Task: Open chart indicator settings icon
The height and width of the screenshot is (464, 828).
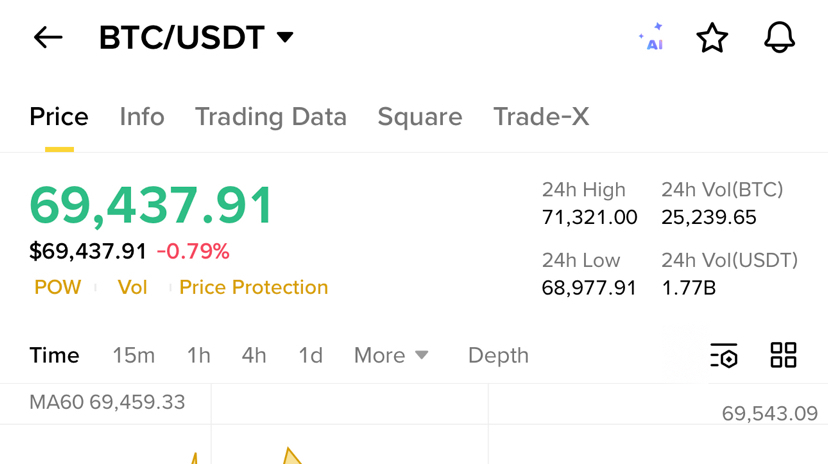Action: coord(724,355)
